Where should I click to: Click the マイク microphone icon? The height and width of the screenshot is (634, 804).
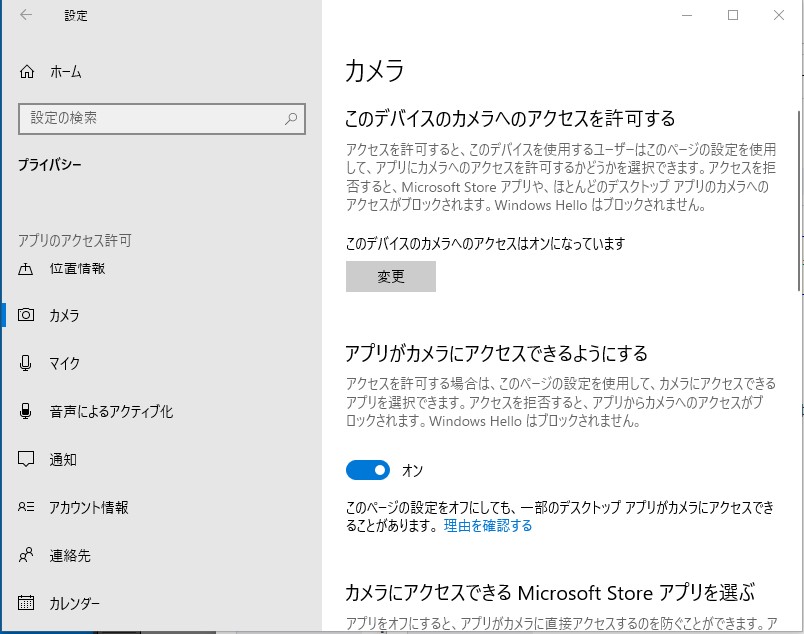coord(25,363)
